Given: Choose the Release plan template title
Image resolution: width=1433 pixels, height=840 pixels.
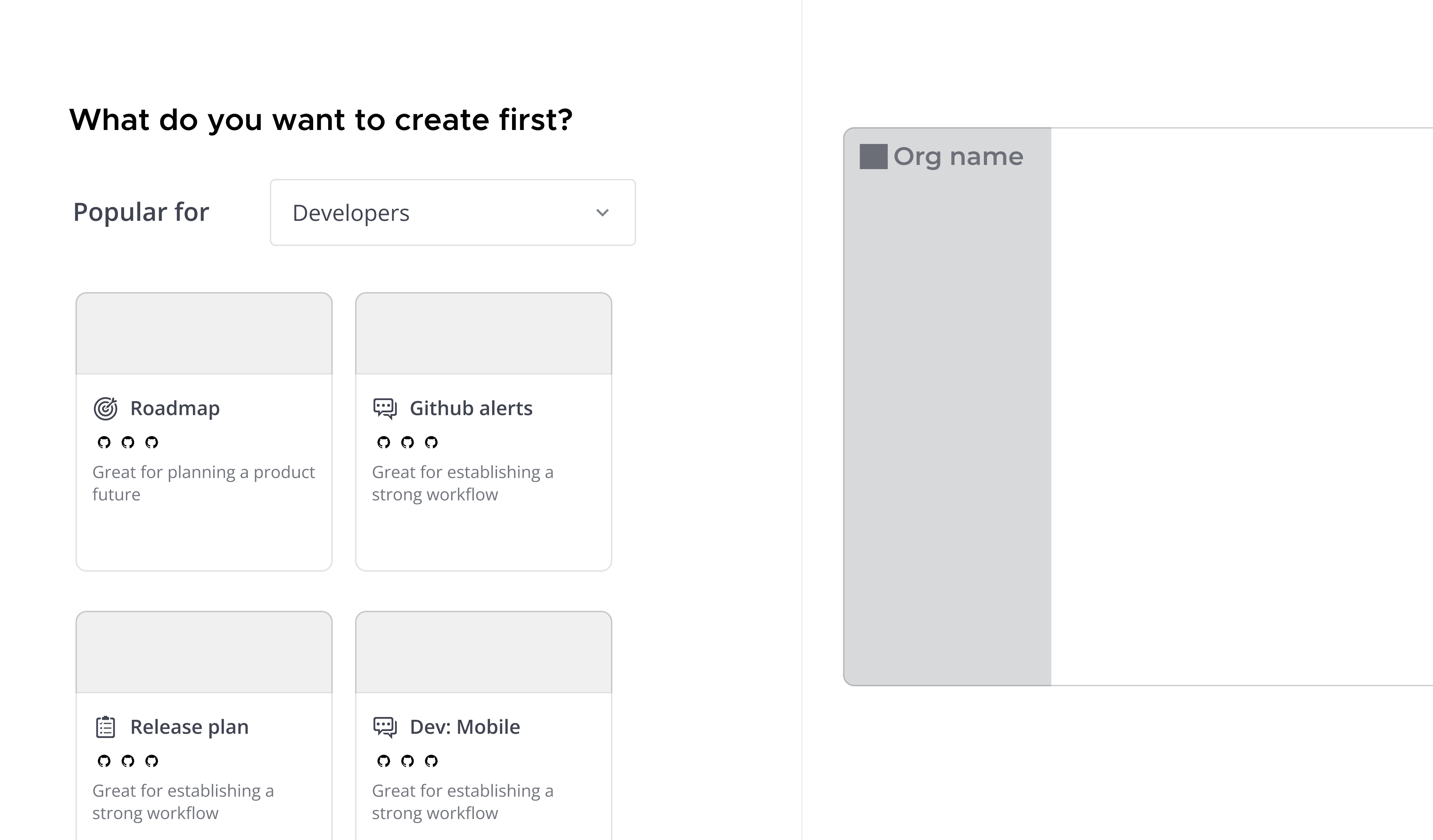Looking at the screenshot, I should click(x=189, y=727).
